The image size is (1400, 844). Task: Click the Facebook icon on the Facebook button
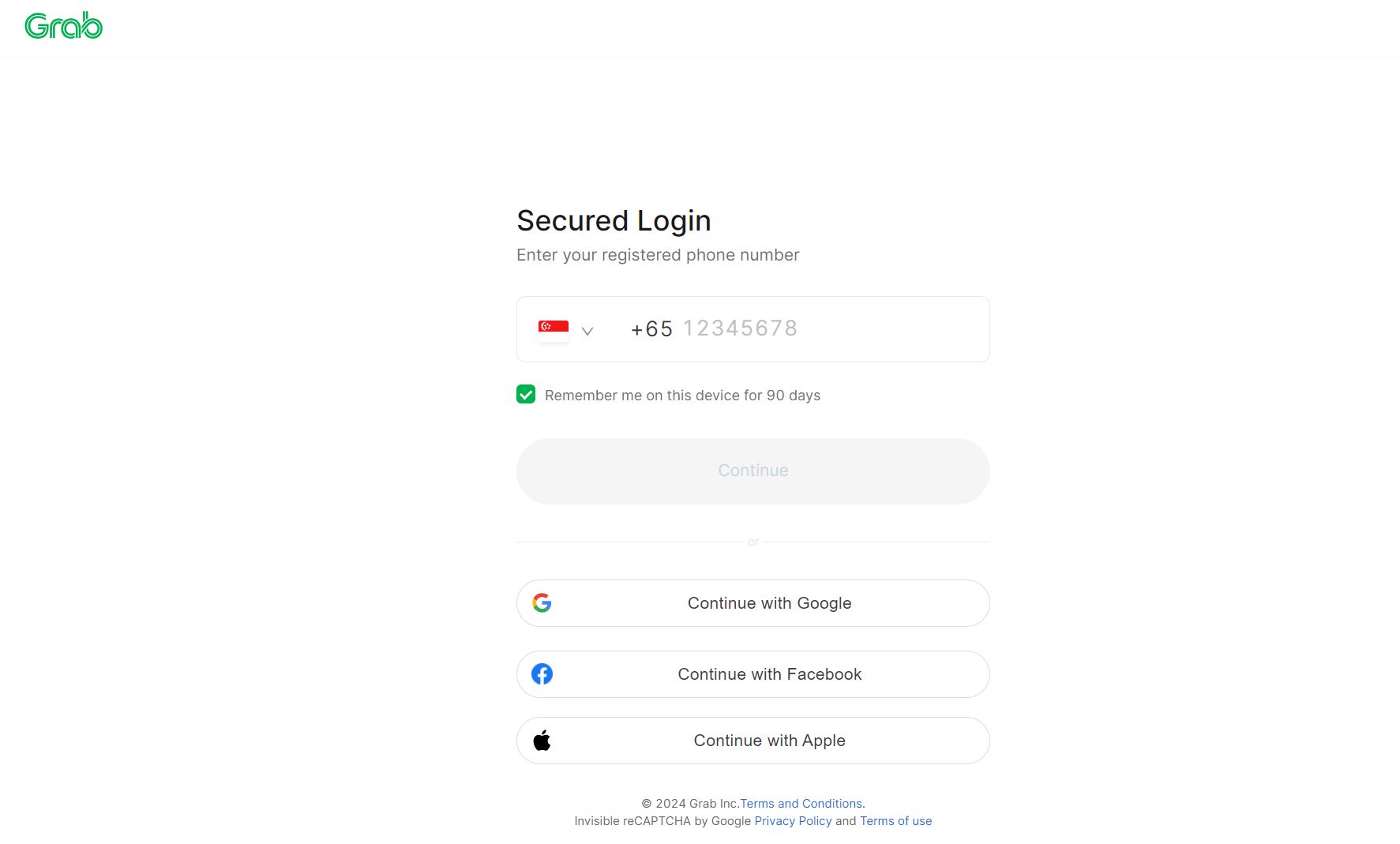542,673
